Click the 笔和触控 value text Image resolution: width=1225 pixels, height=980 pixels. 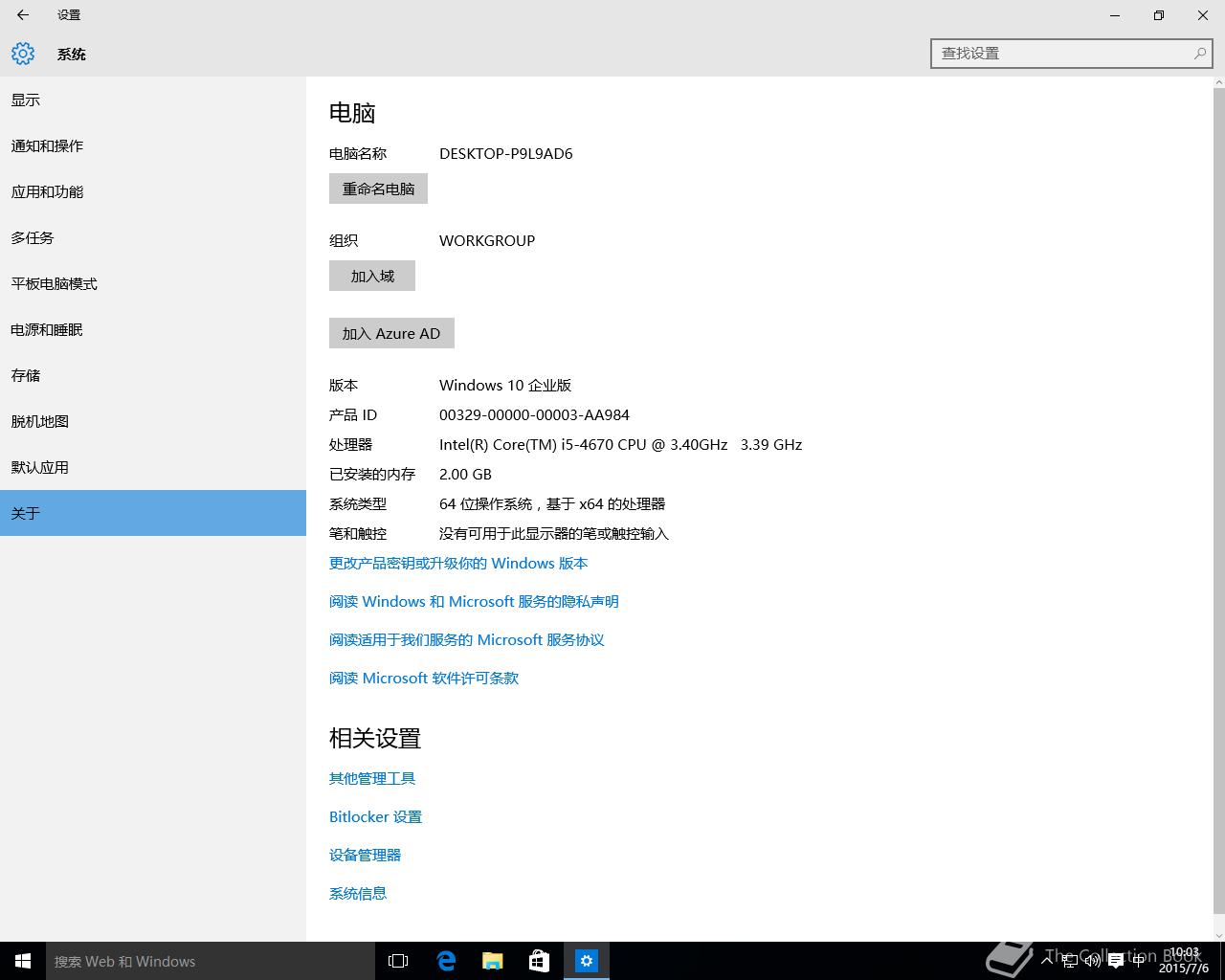tap(554, 533)
